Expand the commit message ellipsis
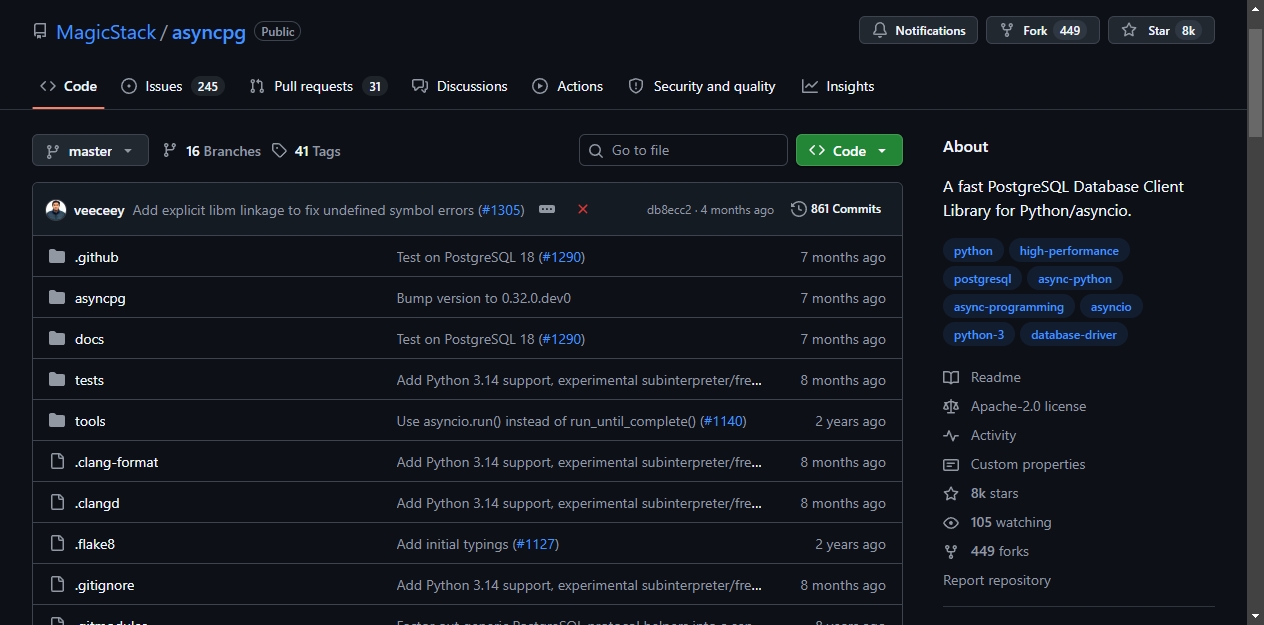 pos(547,209)
